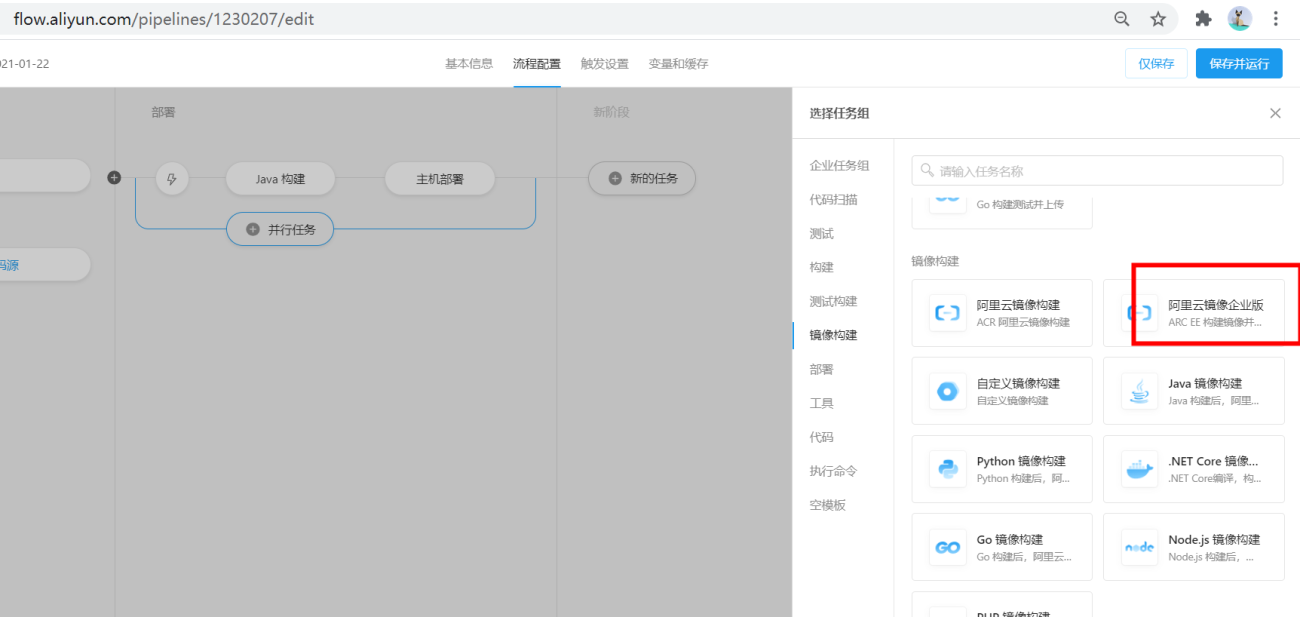Choose the Java 镜像构建 task card
This screenshot has width=1300, height=617.
point(1194,391)
